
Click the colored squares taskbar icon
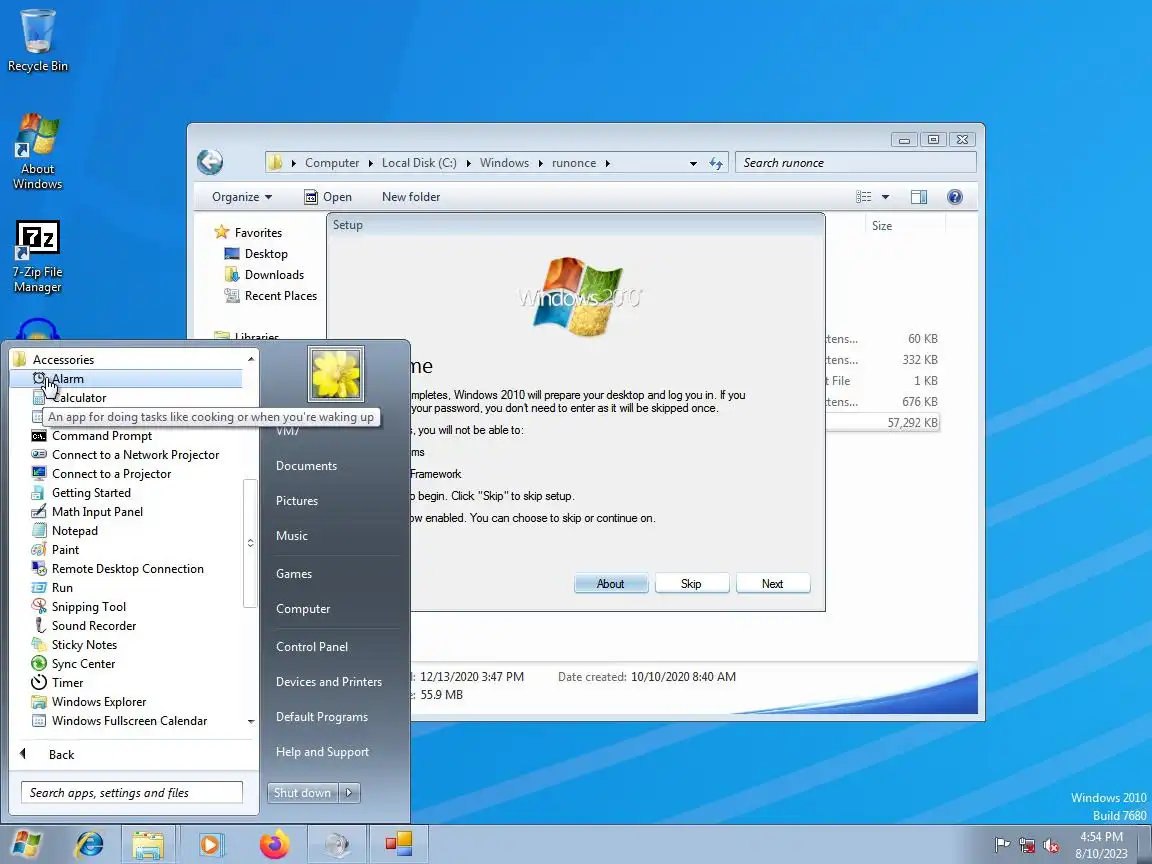click(x=399, y=844)
